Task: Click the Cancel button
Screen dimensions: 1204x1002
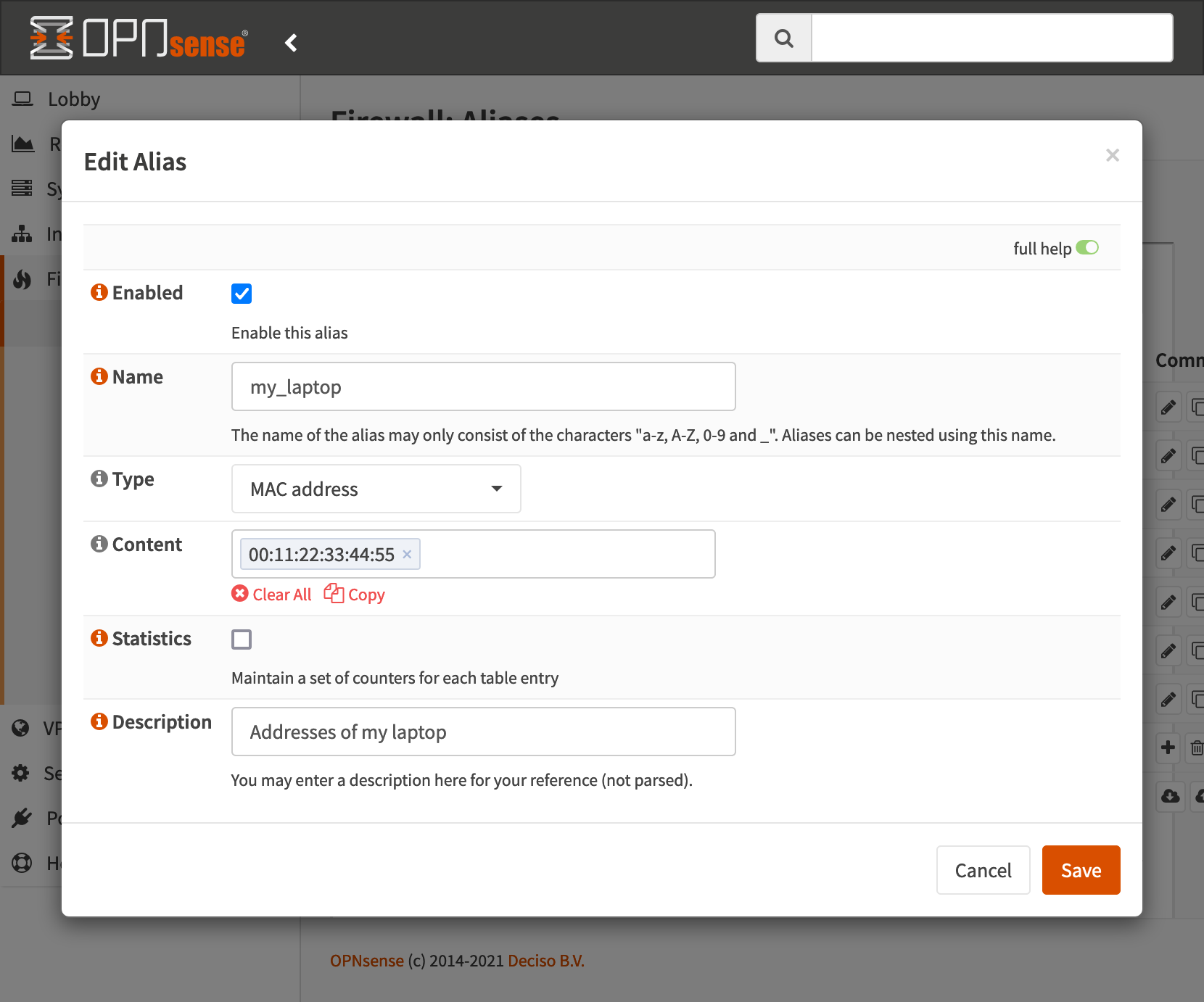Action: [984, 870]
